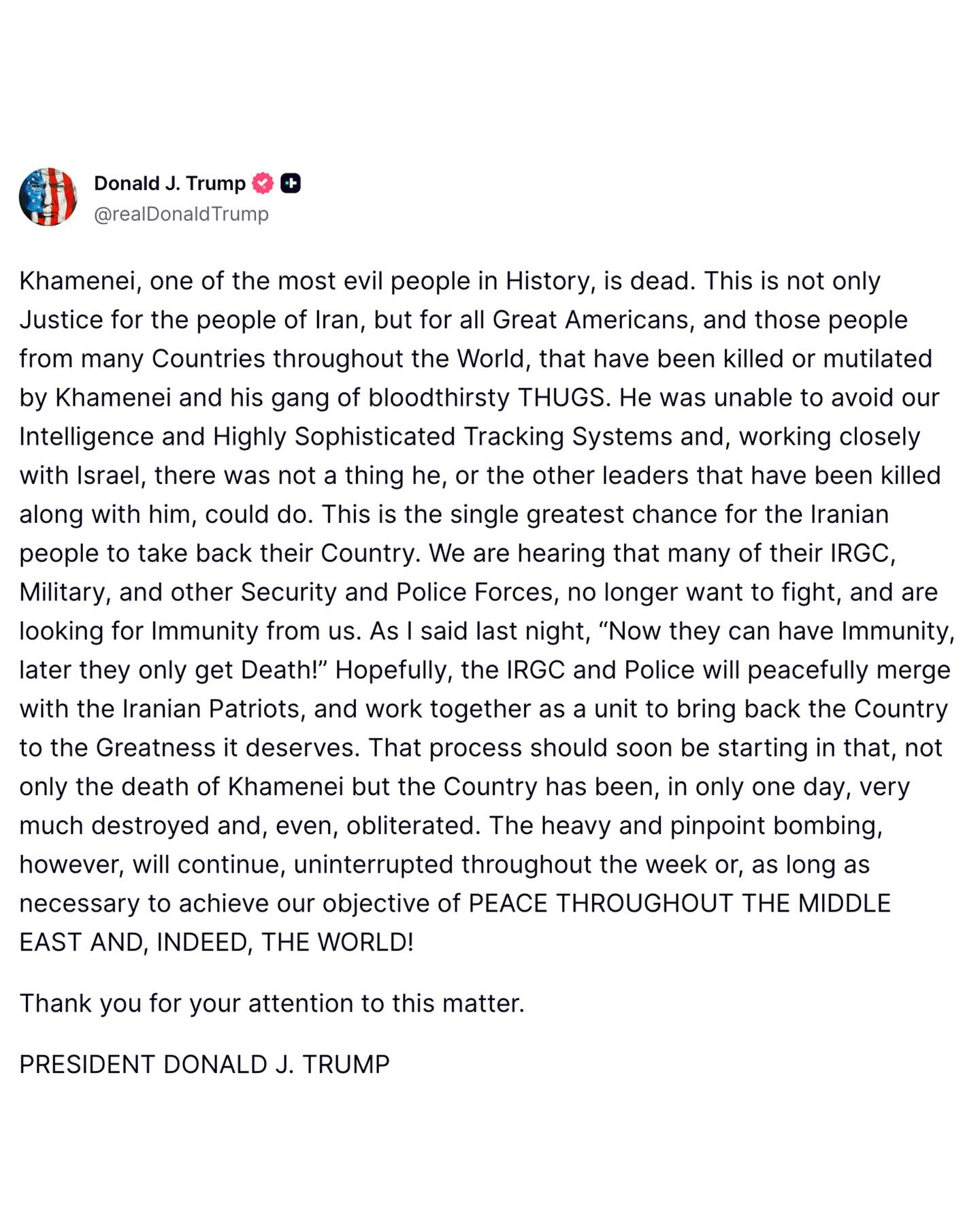Click the word Justice in the post
This screenshot has height=1222, width=980.
click(x=61, y=320)
